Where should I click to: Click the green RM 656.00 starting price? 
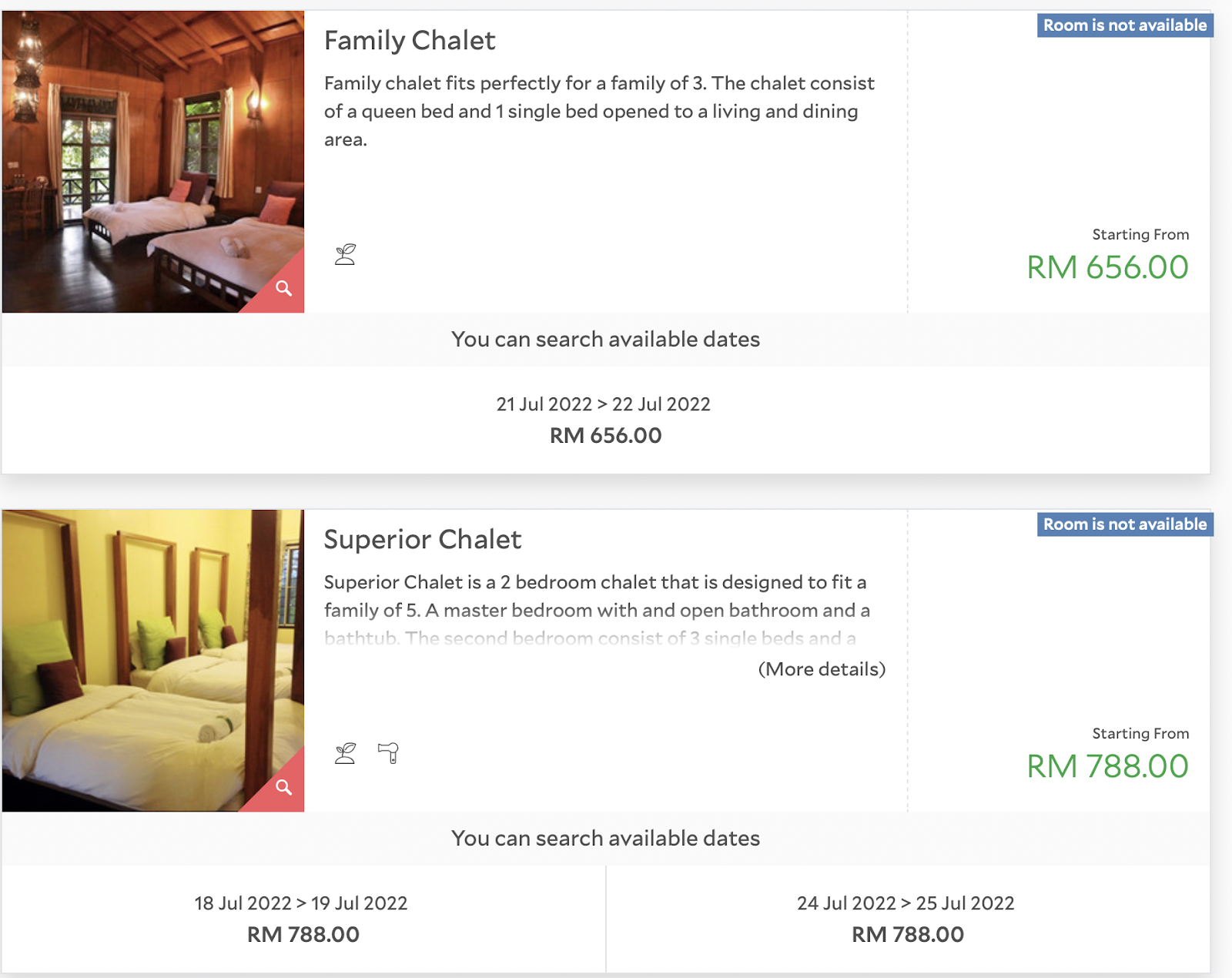pos(1107,268)
